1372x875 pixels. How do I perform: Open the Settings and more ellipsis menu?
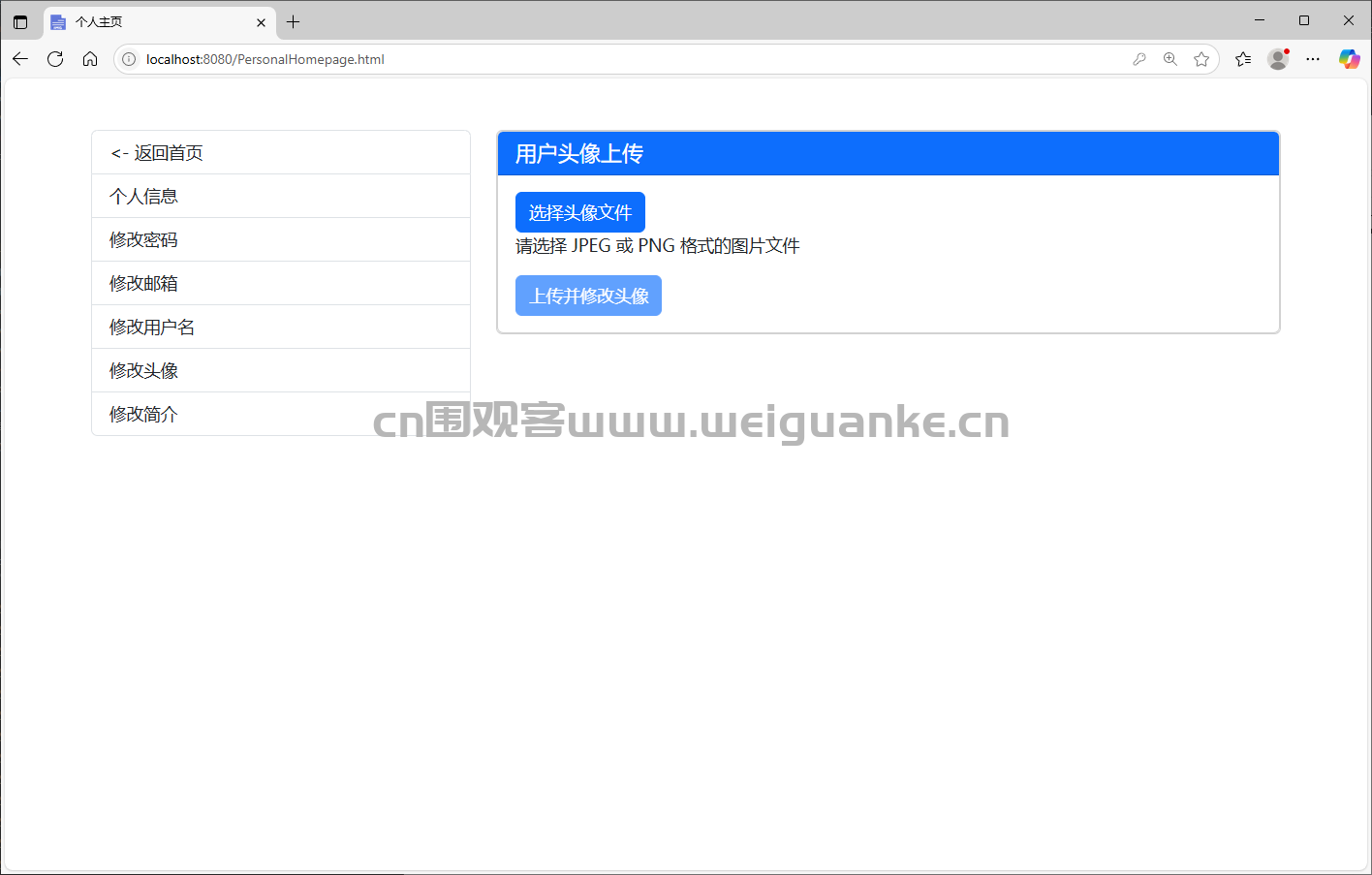pyautogui.click(x=1313, y=59)
